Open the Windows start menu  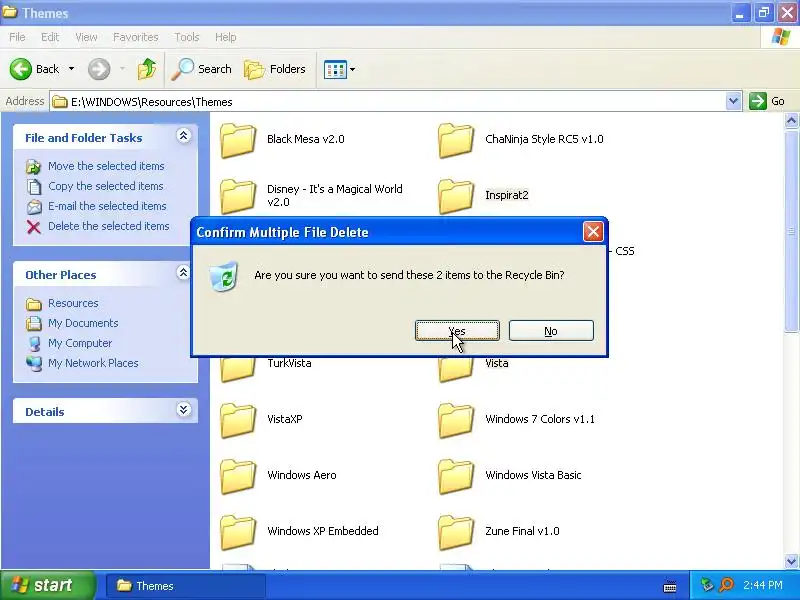click(48, 585)
